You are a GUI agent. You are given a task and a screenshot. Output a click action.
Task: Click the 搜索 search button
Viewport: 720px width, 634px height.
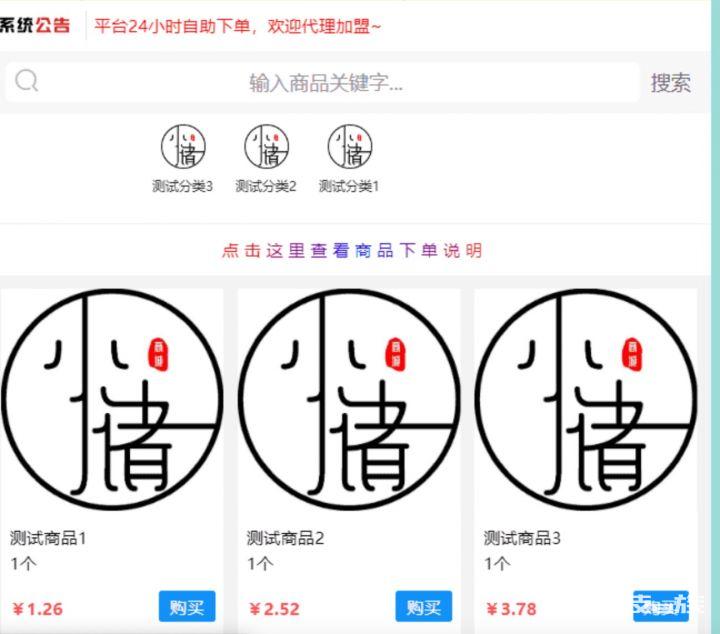coord(670,83)
